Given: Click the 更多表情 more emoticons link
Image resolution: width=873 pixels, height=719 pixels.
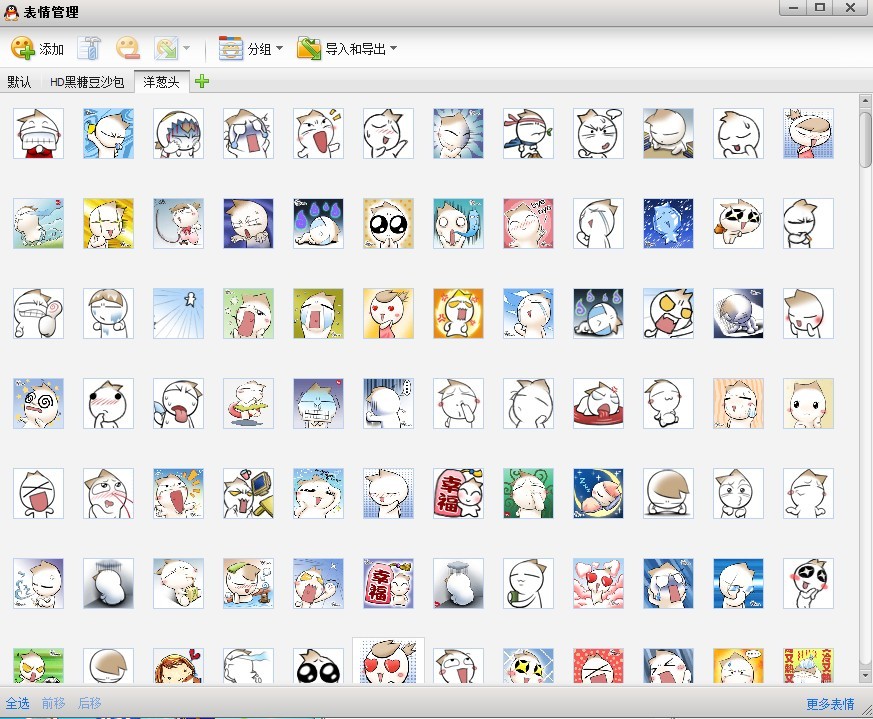Looking at the screenshot, I should coord(830,704).
